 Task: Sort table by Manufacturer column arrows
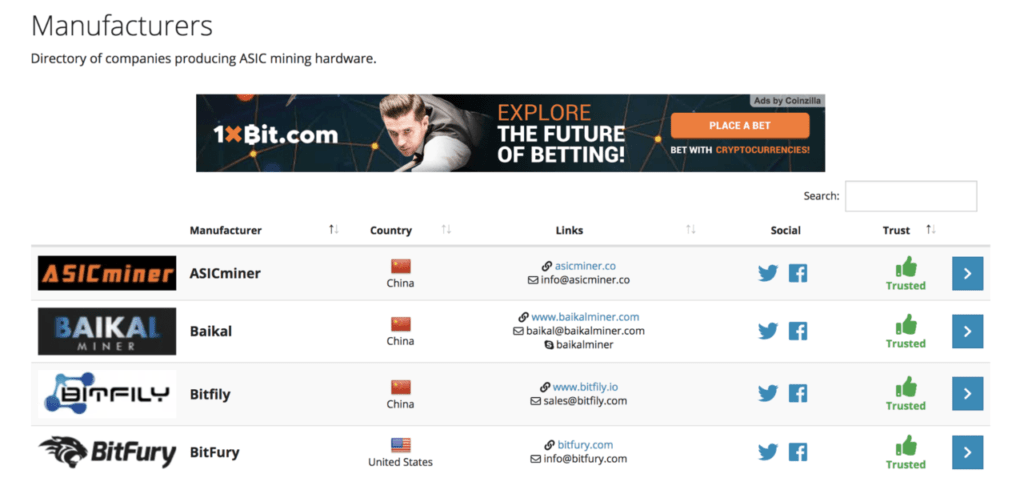pos(334,230)
